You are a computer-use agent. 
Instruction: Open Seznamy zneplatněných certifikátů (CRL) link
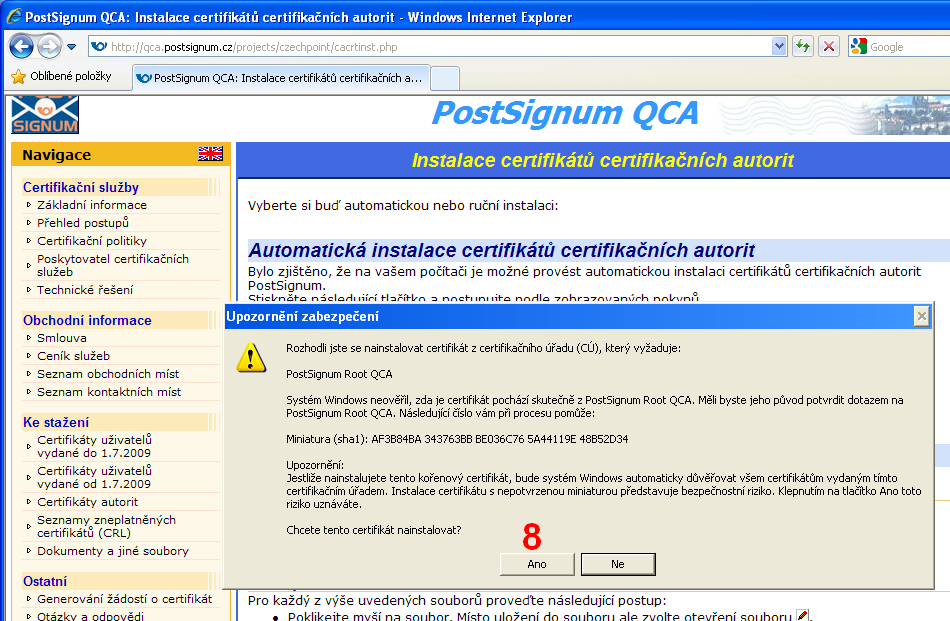(x=106, y=526)
